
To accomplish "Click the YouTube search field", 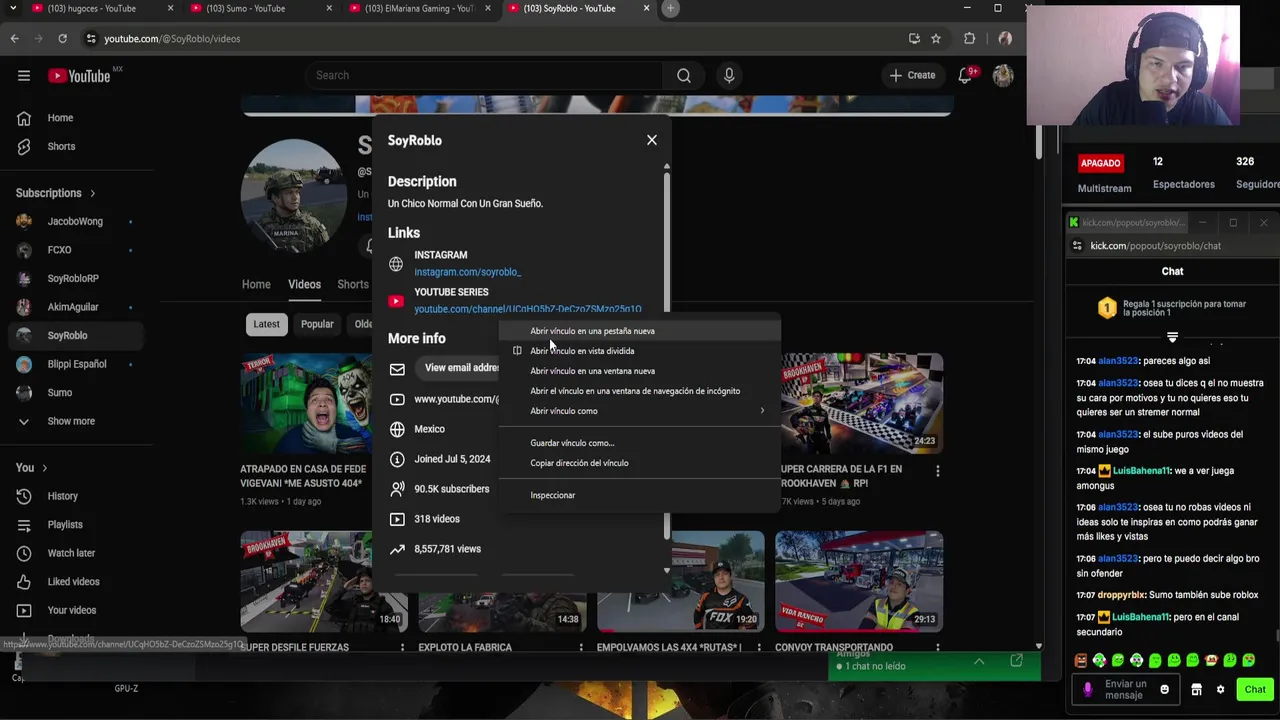I will (x=485, y=75).
